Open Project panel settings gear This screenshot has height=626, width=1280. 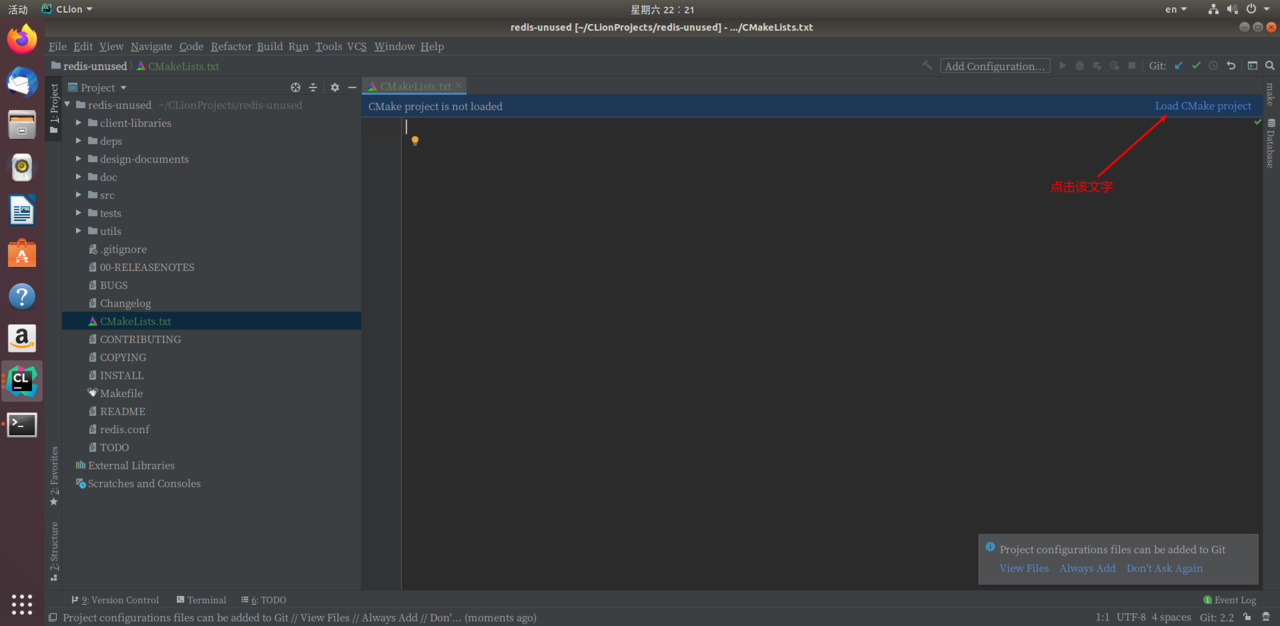tap(335, 88)
